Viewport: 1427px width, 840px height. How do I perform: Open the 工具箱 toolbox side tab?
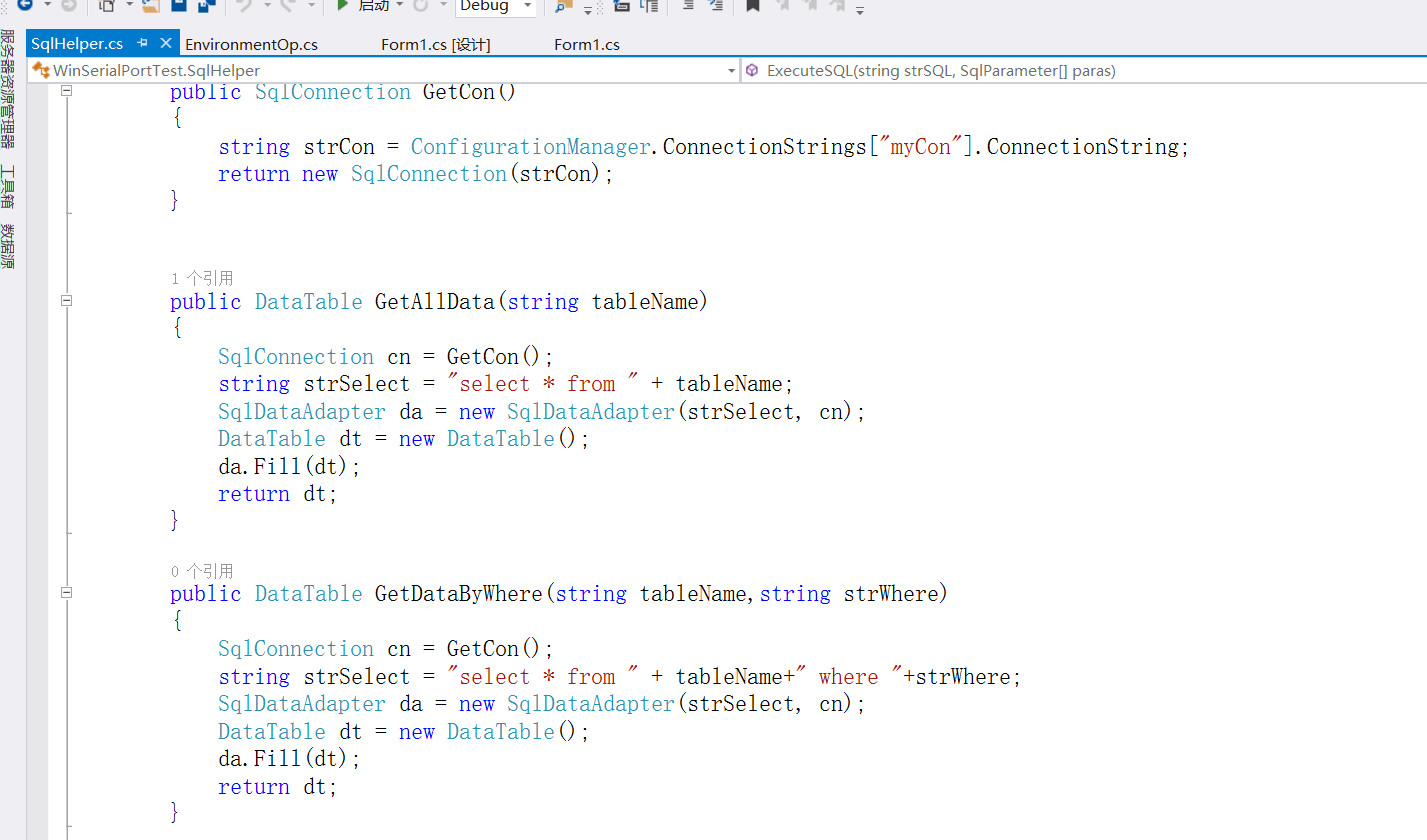tap(8, 186)
